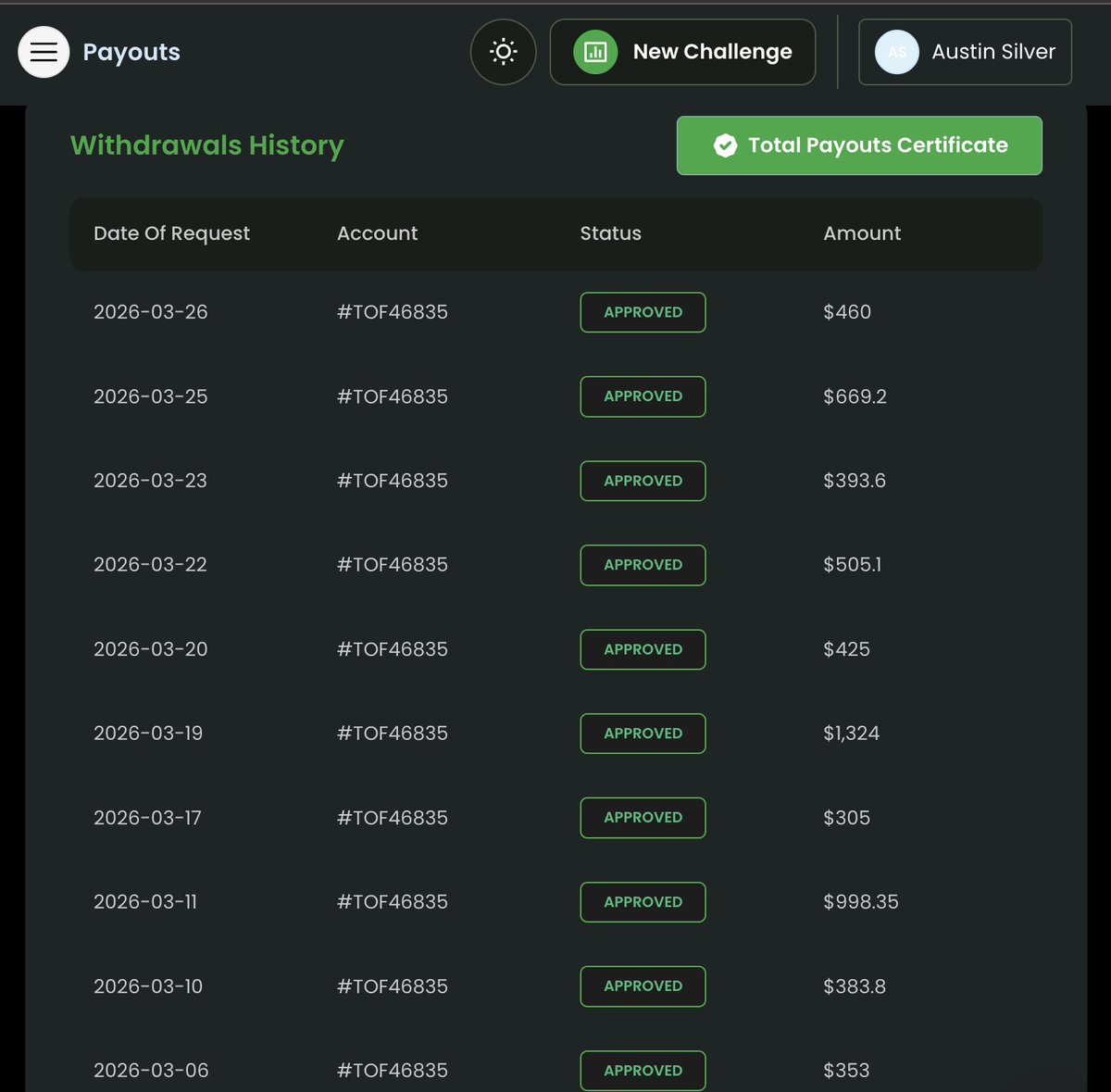Click APPROVED badge for the $460 withdrawal
The width and height of the screenshot is (1111, 1092).
[x=643, y=312]
